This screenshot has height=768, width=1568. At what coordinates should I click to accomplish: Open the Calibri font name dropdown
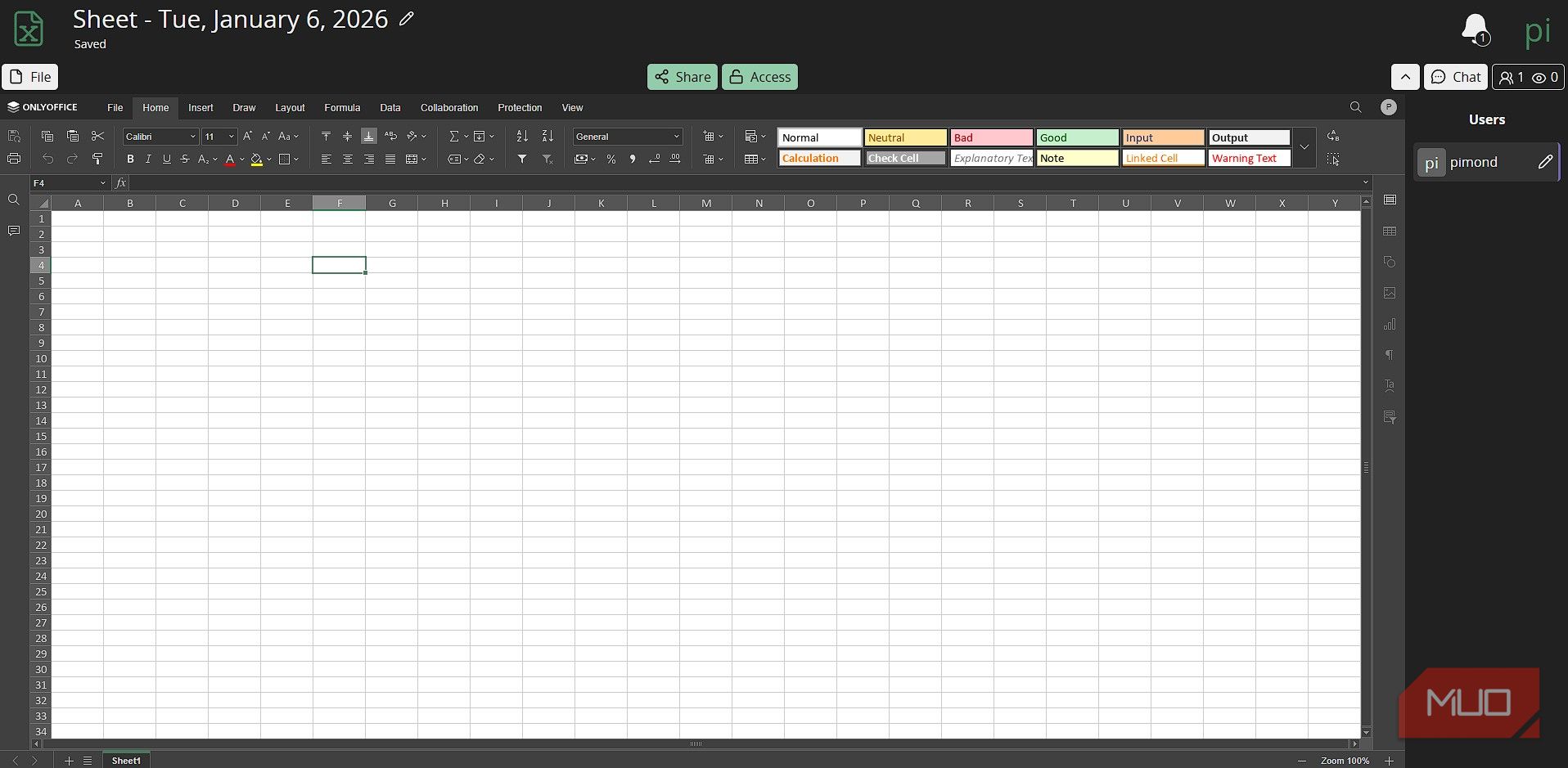pos(193,137)
